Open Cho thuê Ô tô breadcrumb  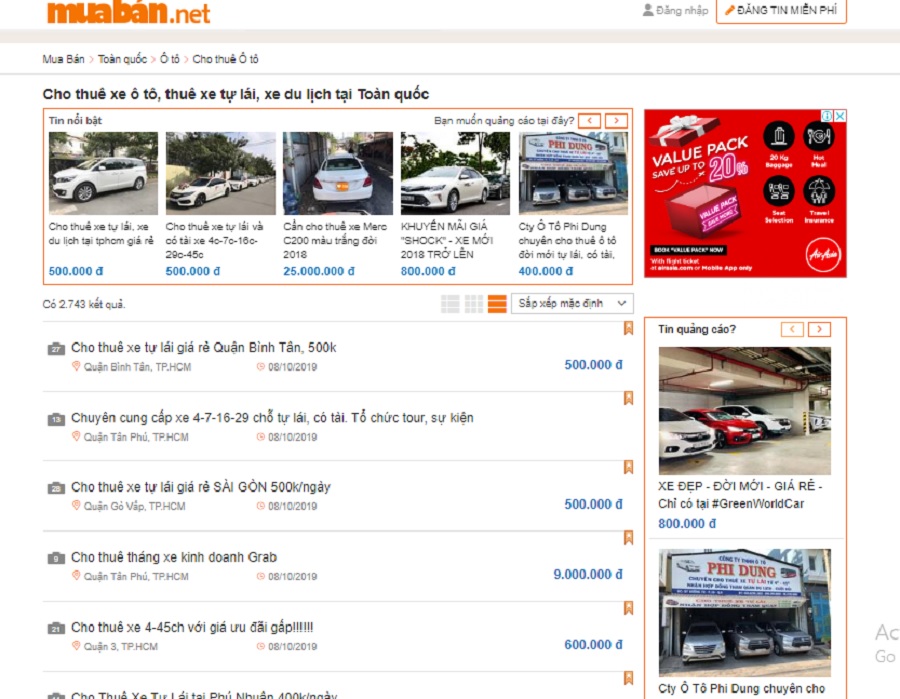(x=225, y=59)
